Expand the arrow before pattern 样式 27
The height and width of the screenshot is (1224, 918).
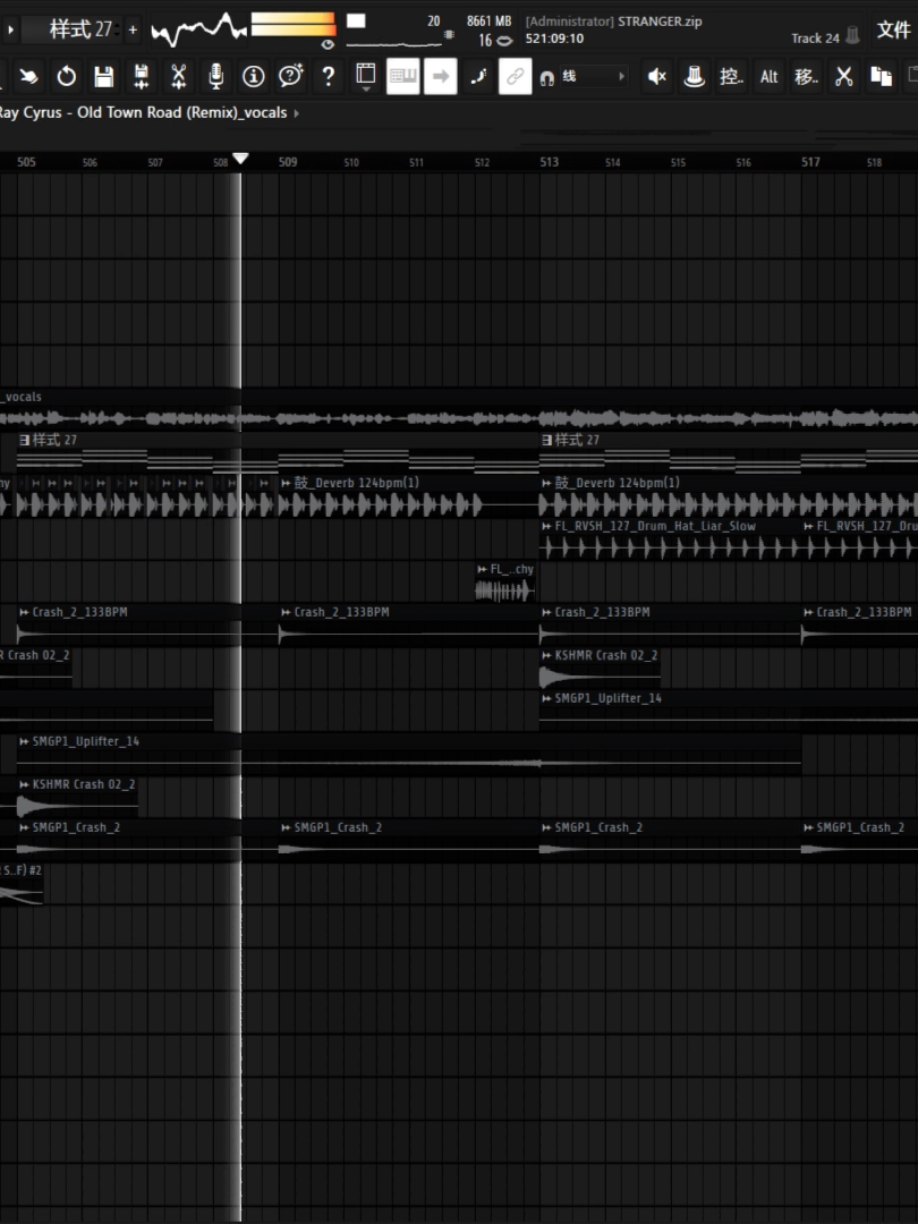click(x=11, y=30)
